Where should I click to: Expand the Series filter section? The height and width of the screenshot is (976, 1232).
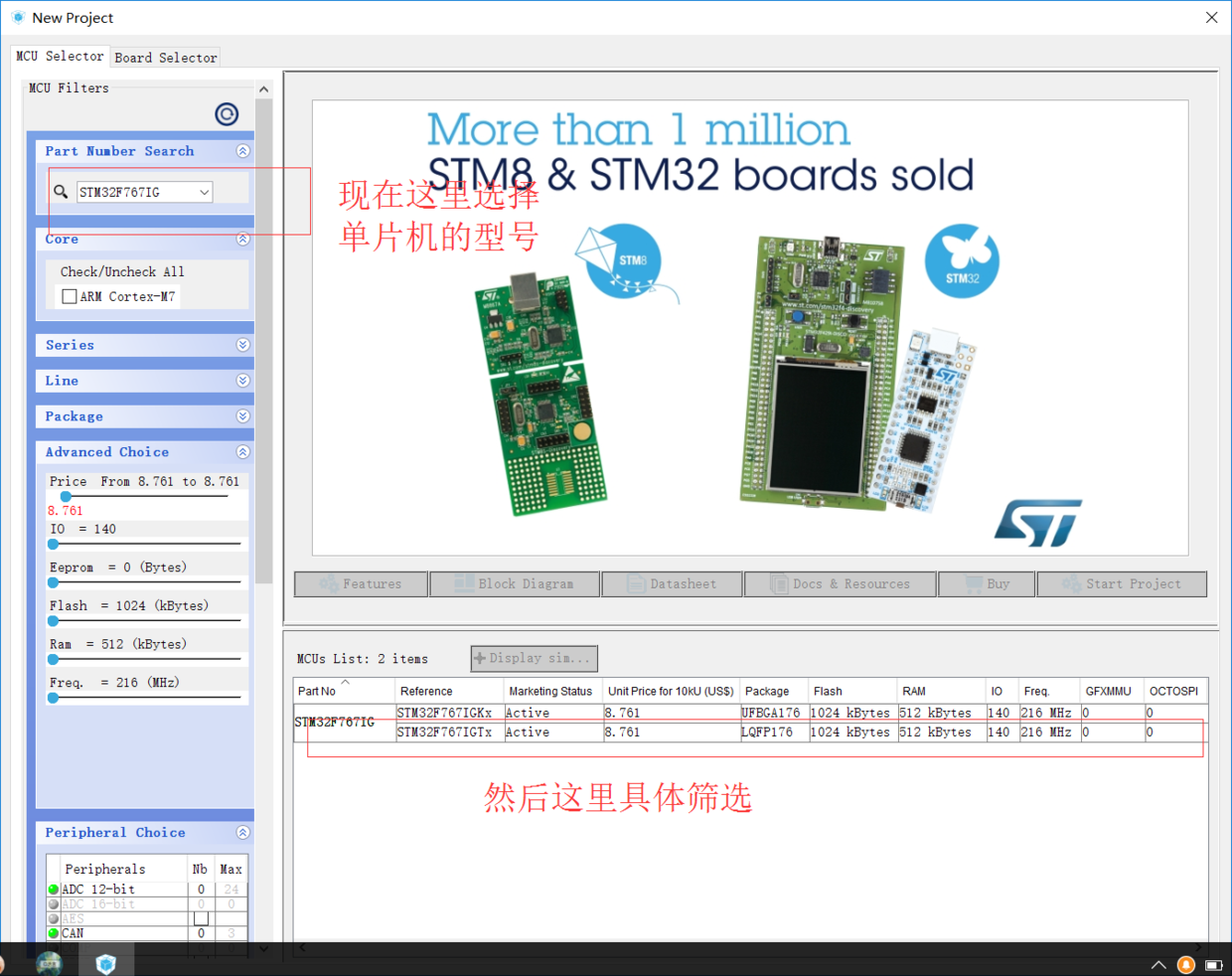pyautogui.click(x=242, y=345)
